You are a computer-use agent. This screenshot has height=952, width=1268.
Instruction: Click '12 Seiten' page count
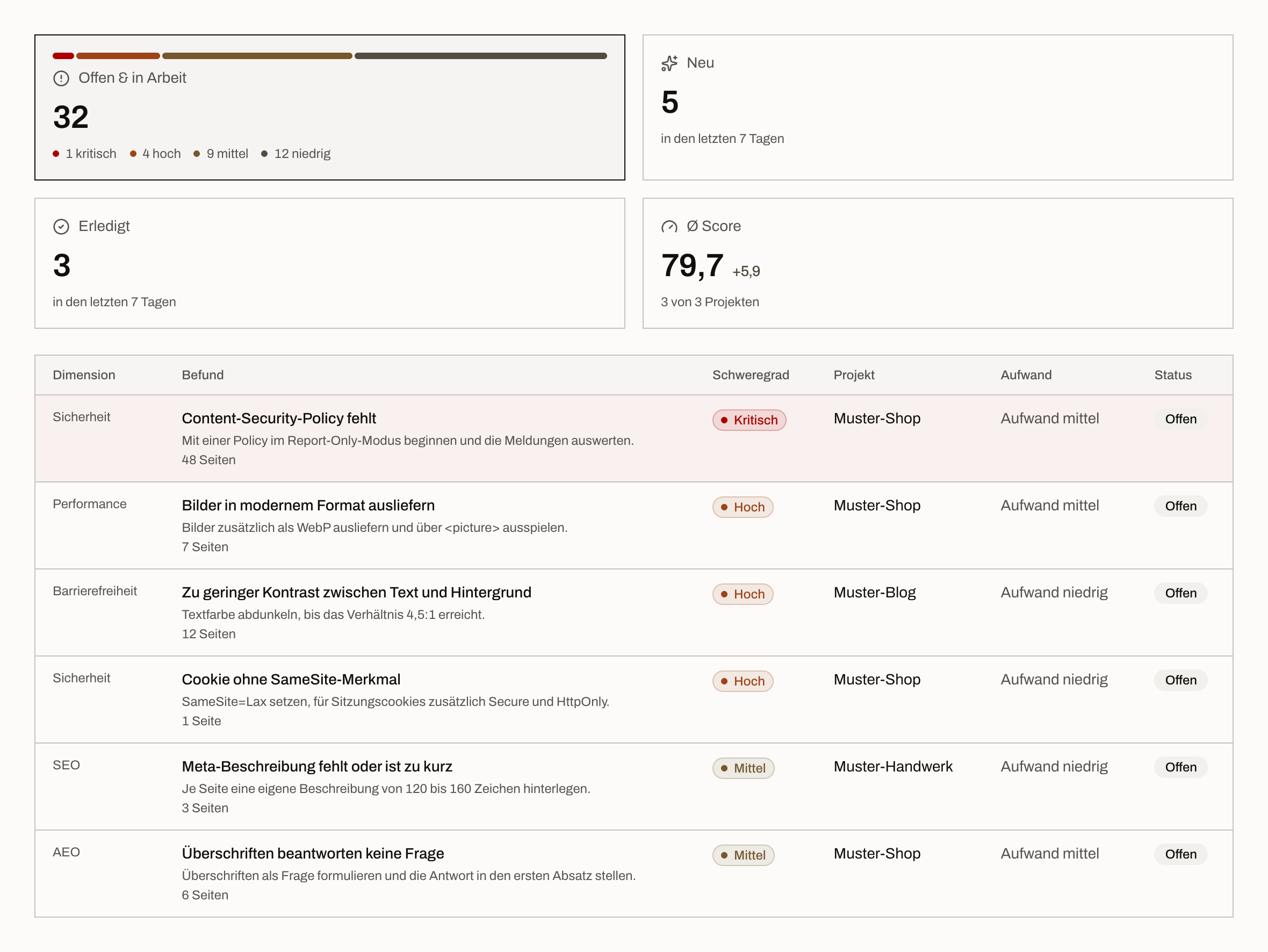(208, 634)
